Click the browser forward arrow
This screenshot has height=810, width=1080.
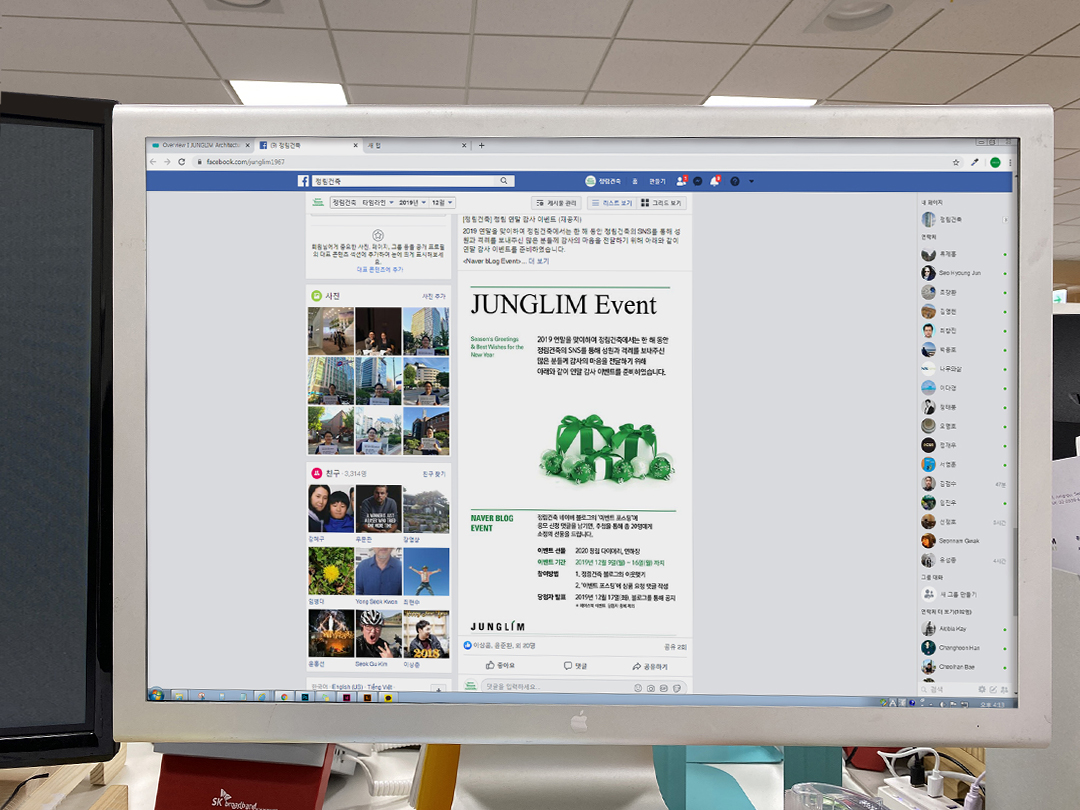167,162
